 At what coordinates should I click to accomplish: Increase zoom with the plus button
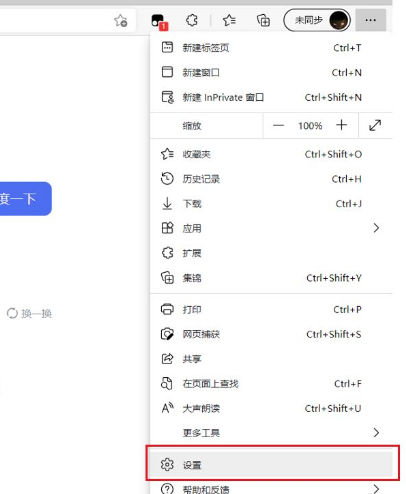coord(341,125)
